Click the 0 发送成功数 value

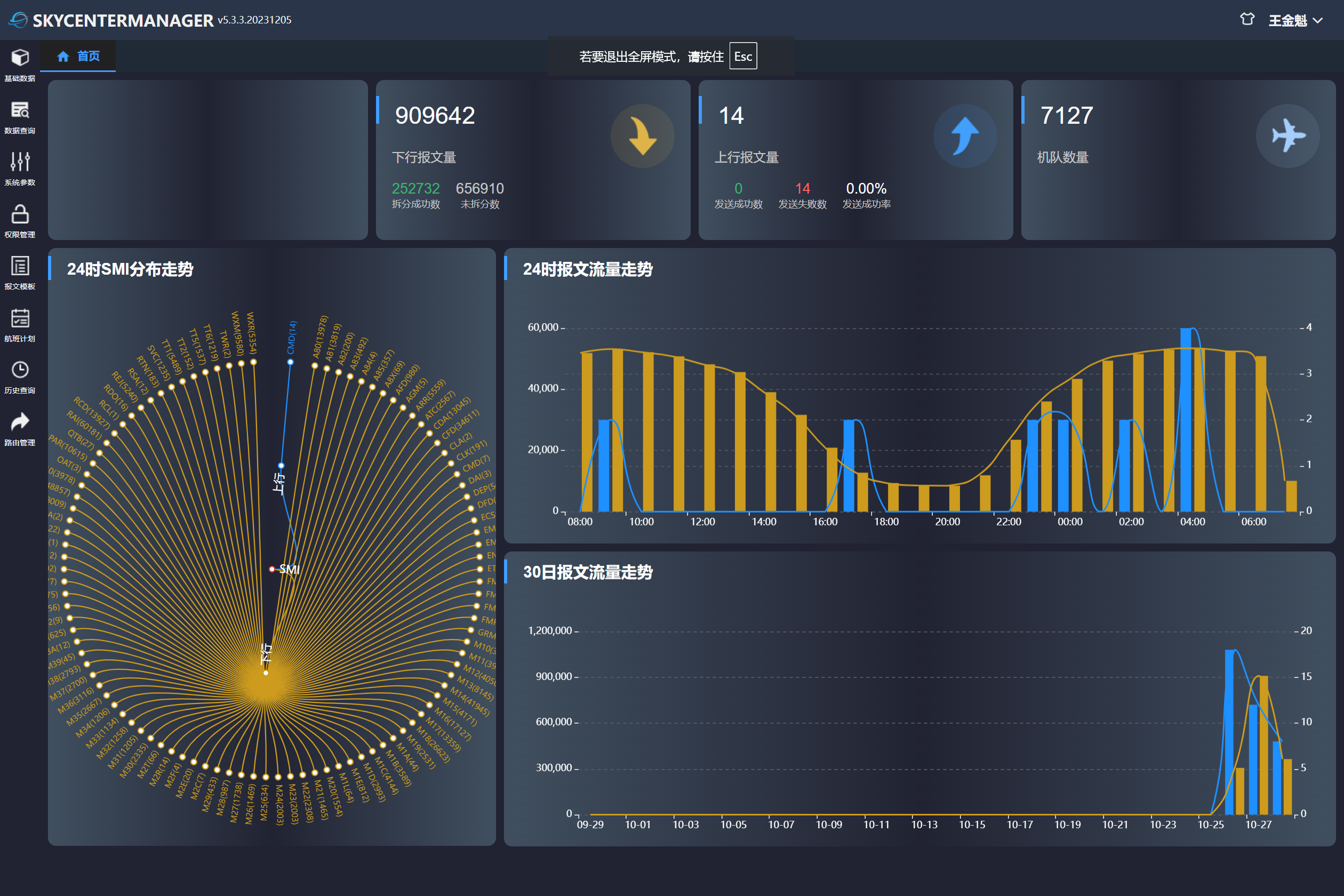click(x=738, y=189)
